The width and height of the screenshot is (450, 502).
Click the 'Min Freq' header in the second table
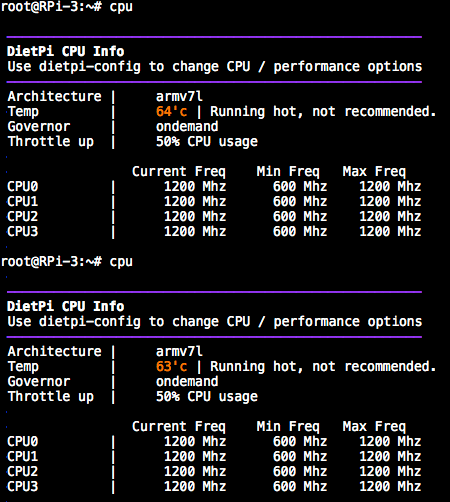click(288, 427)
